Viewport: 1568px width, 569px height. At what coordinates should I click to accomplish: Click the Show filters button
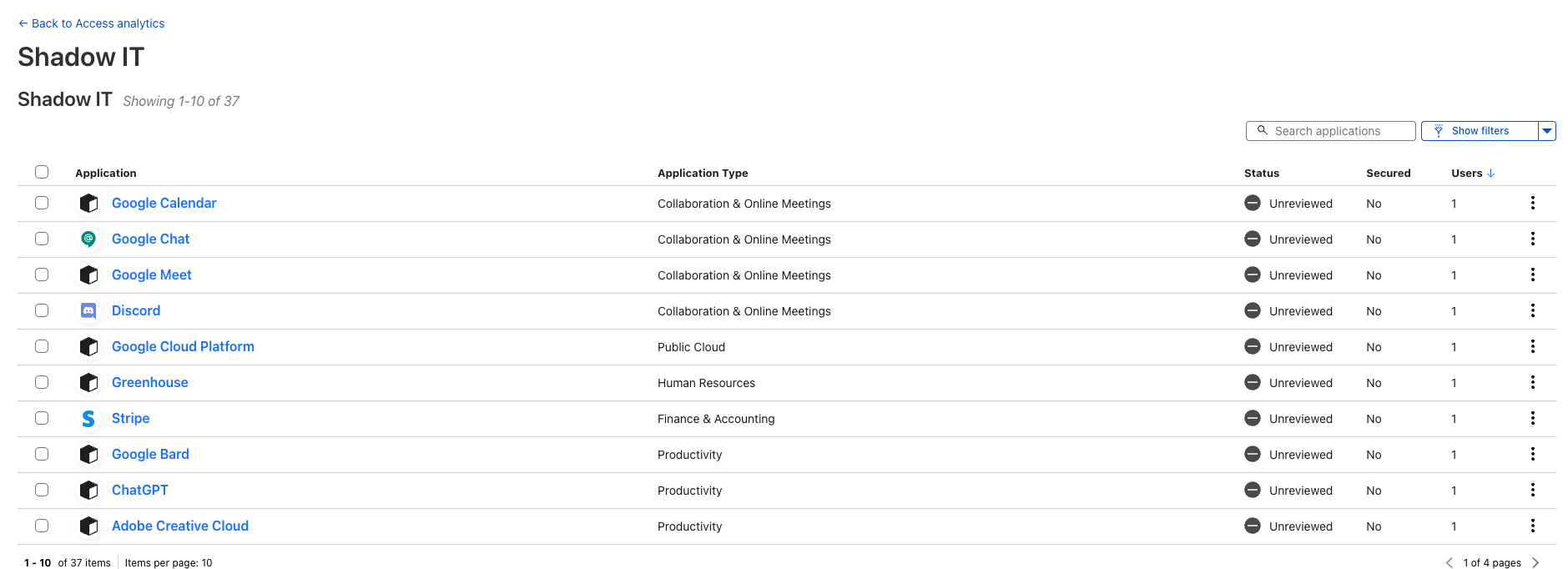point(1480,131)
